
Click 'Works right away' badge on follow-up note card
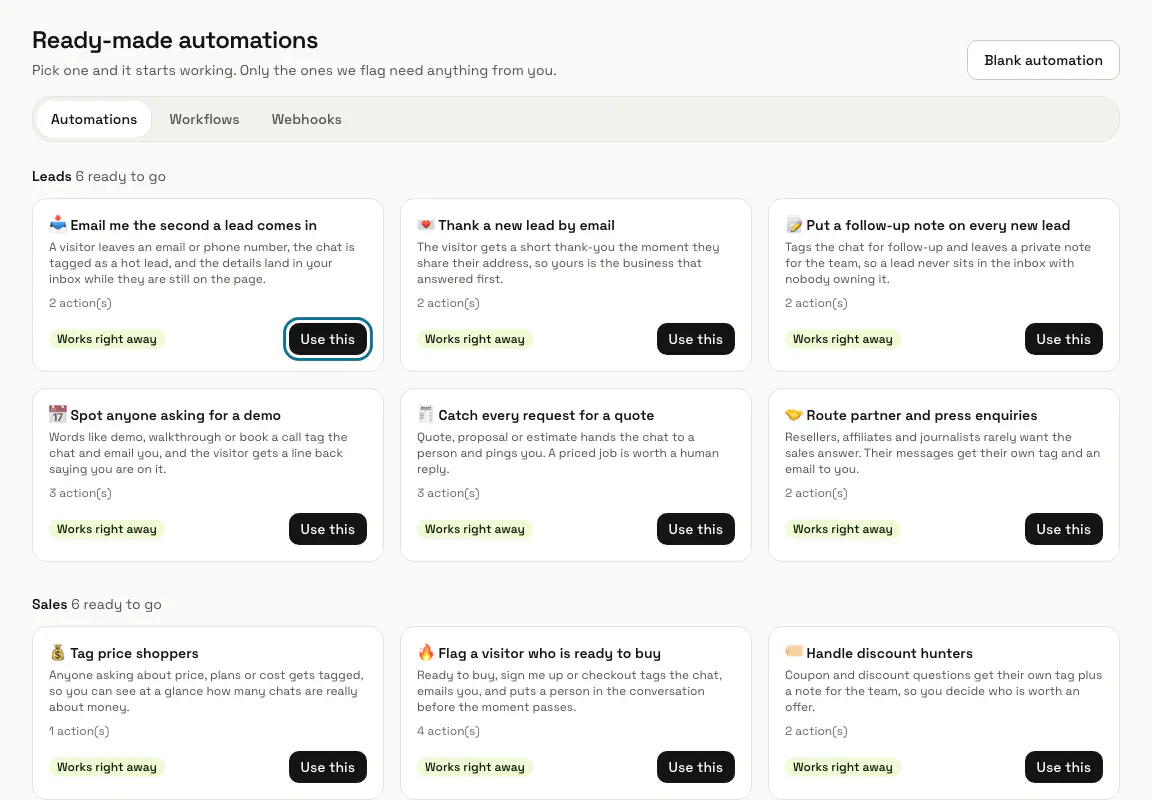(x=843, y=339)
